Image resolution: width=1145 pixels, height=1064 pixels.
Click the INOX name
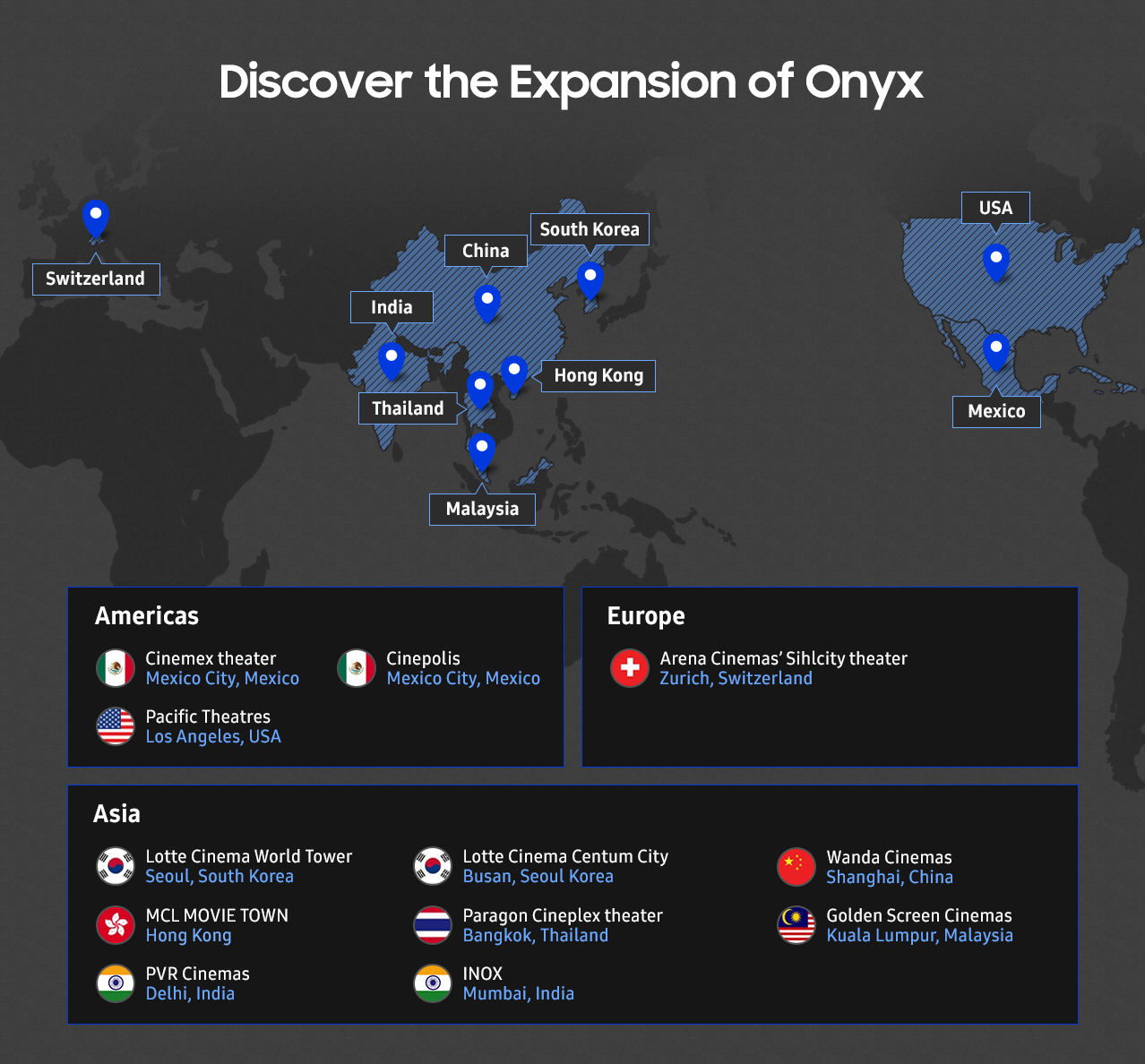483,974
